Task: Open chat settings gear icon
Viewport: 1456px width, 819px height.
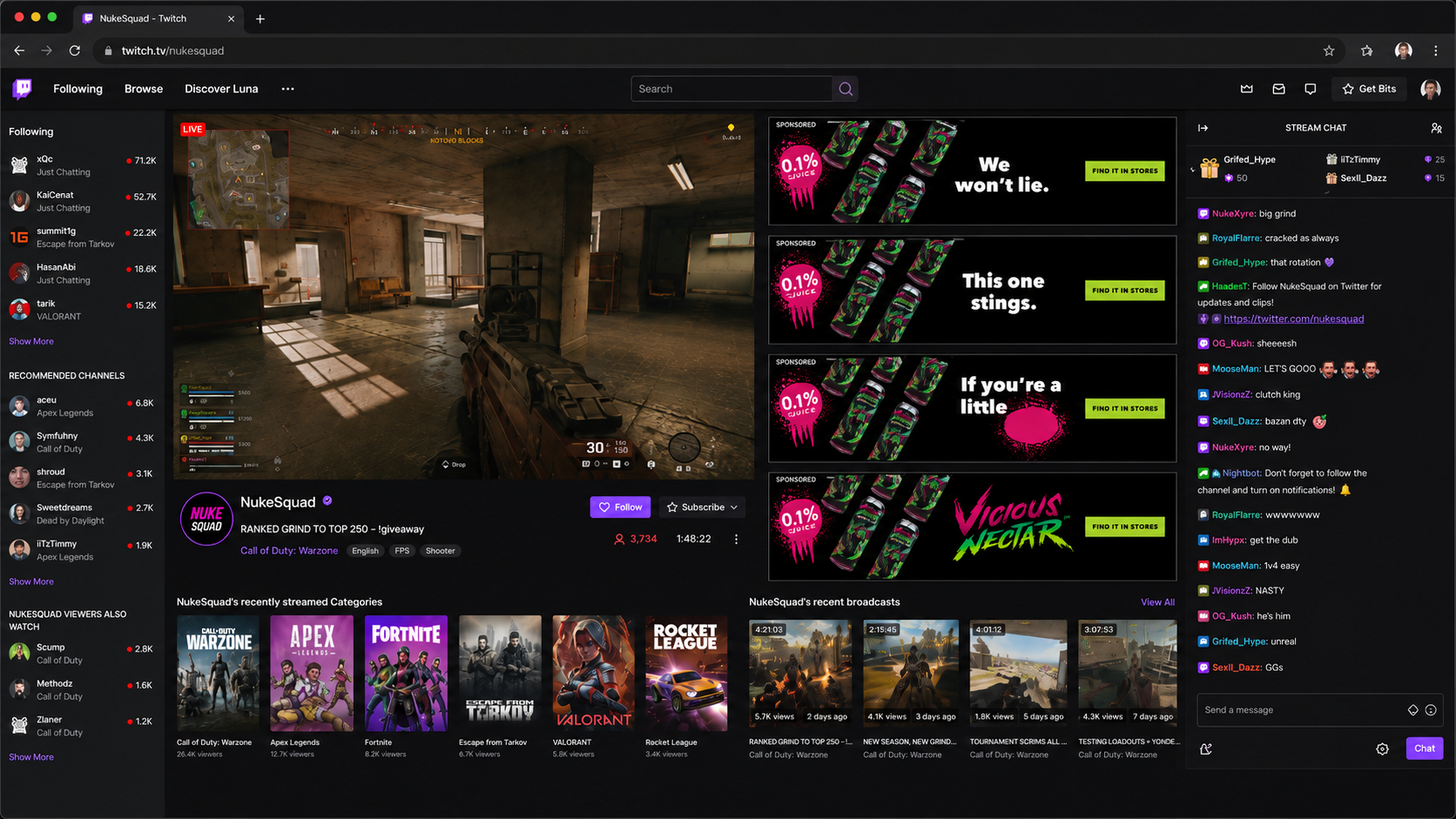Action: [1382, 749]
